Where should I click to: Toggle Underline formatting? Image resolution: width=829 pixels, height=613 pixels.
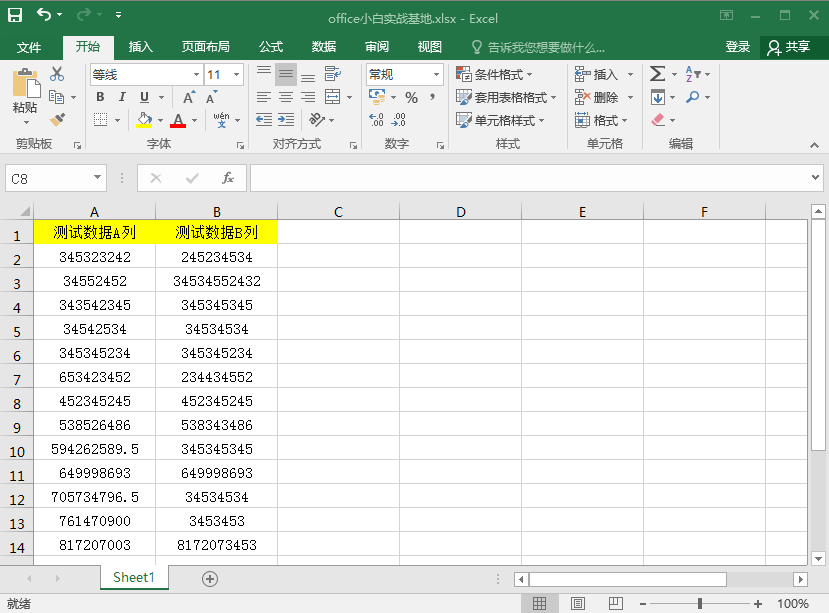tap(144, 97)
